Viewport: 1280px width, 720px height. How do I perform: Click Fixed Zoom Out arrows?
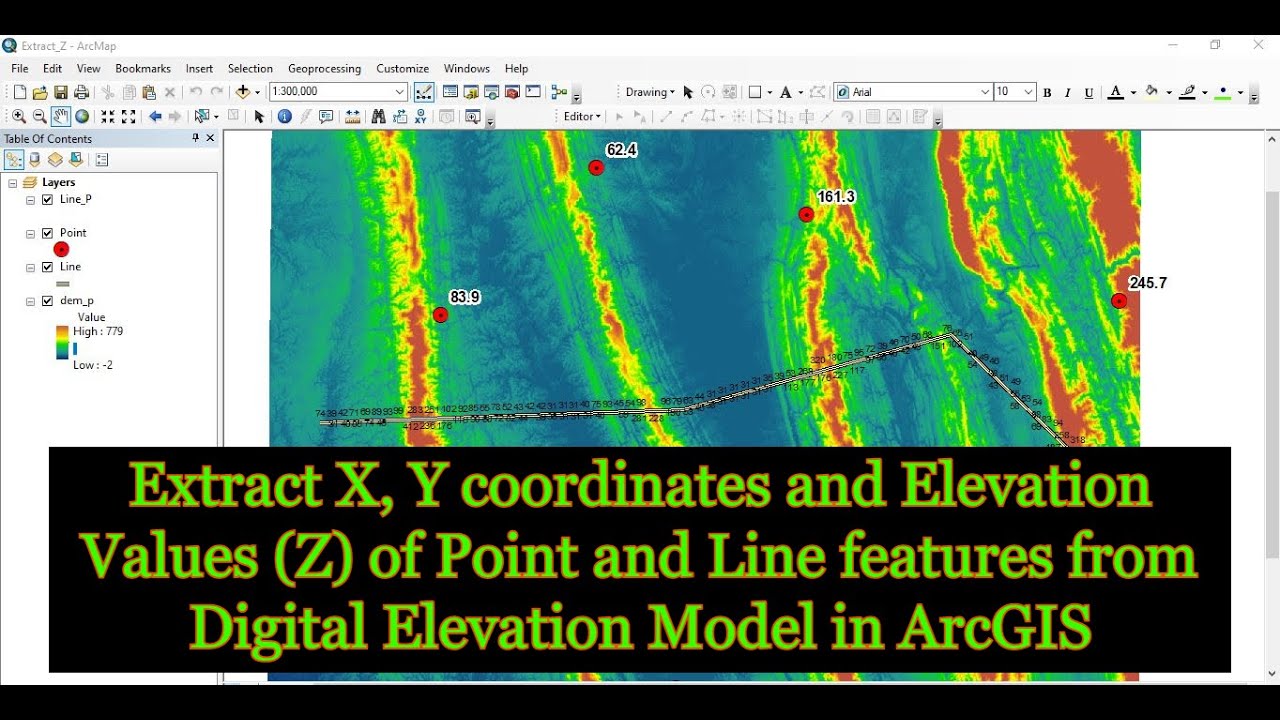click(x=129, y=117)
